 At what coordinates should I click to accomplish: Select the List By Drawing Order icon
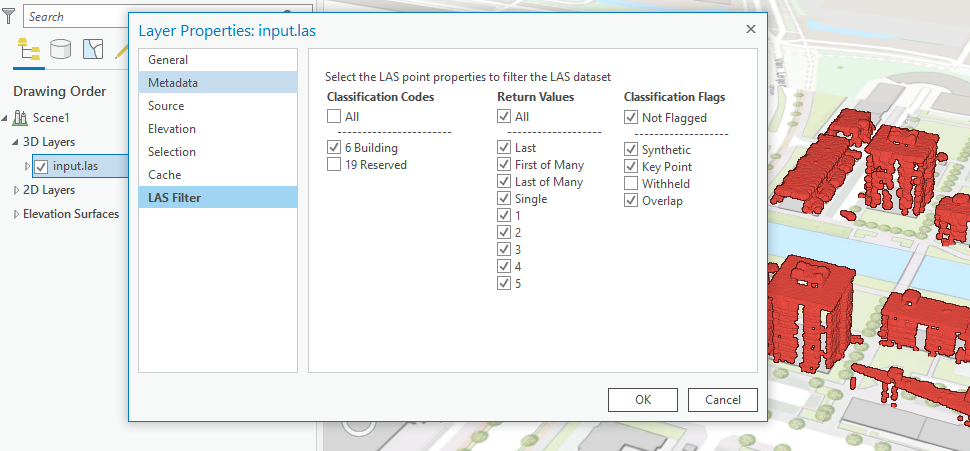[29, 49]
